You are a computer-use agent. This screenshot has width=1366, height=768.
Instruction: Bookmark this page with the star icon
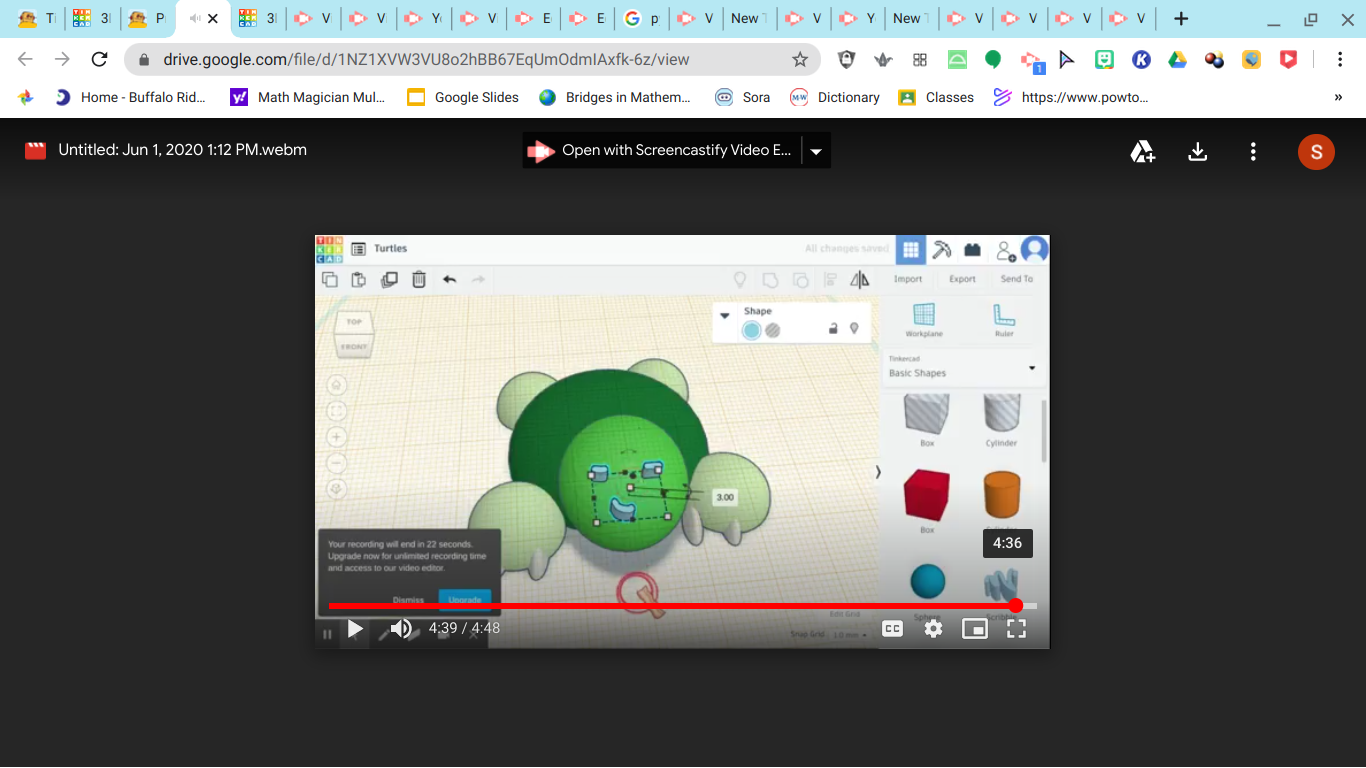[x=800, y=59]
